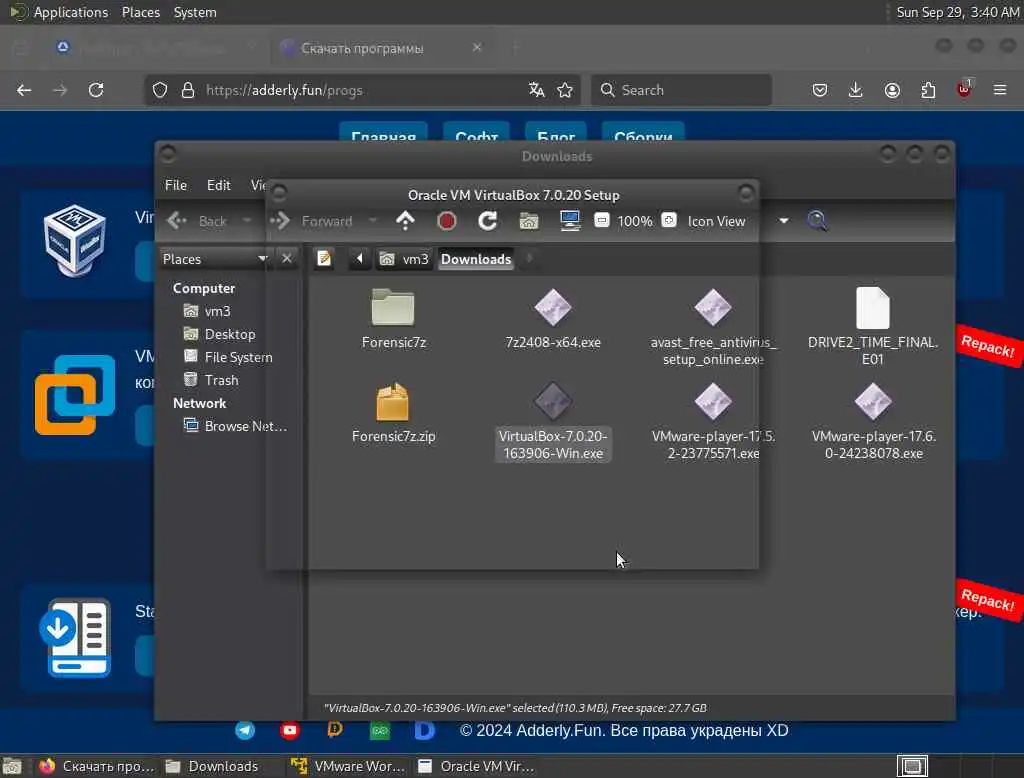Close the Places sidebar with X
This screenshot has height=778, width=1024.
pos(286,259)
